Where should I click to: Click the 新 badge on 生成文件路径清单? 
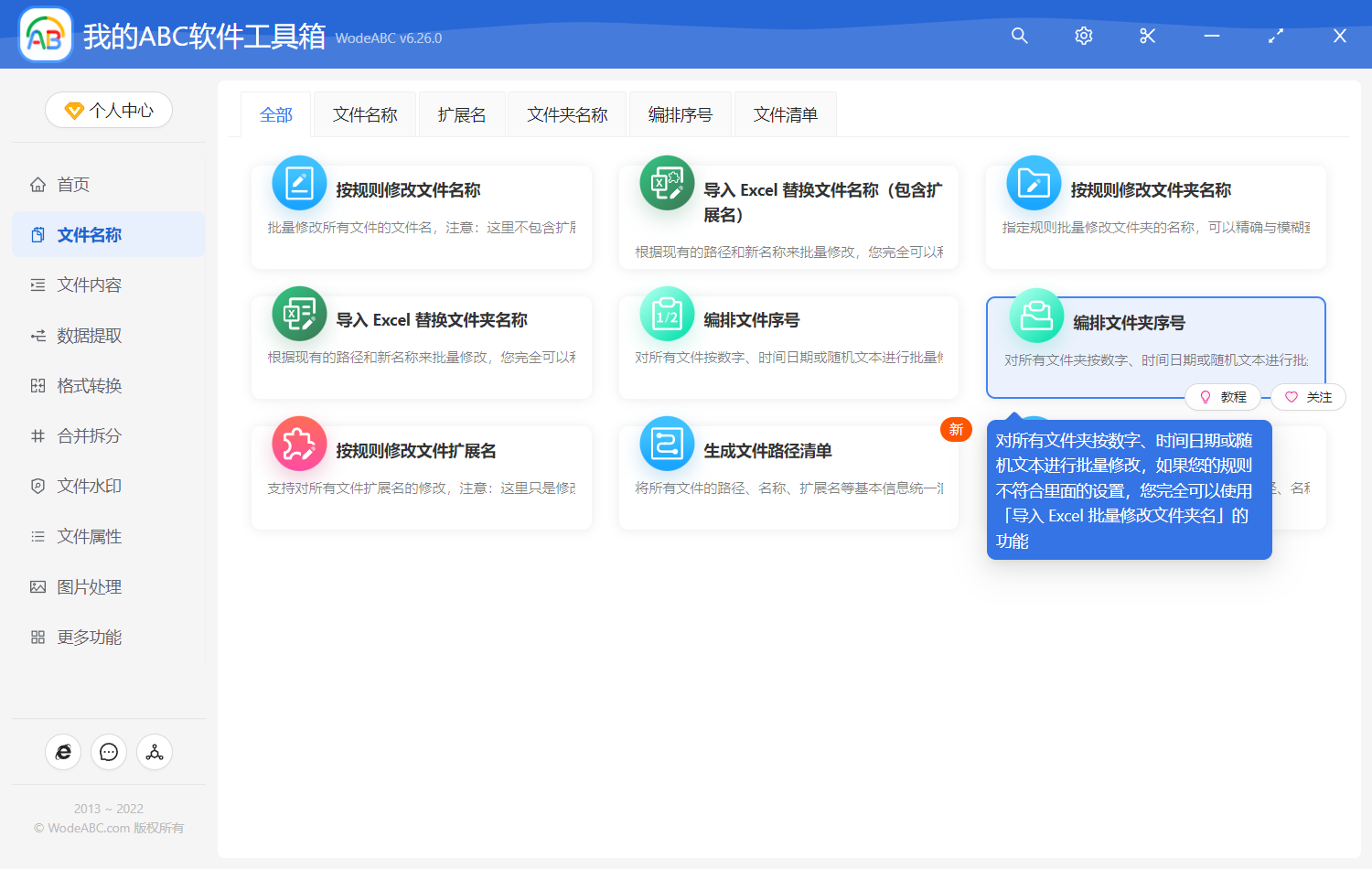coord(956,429)
